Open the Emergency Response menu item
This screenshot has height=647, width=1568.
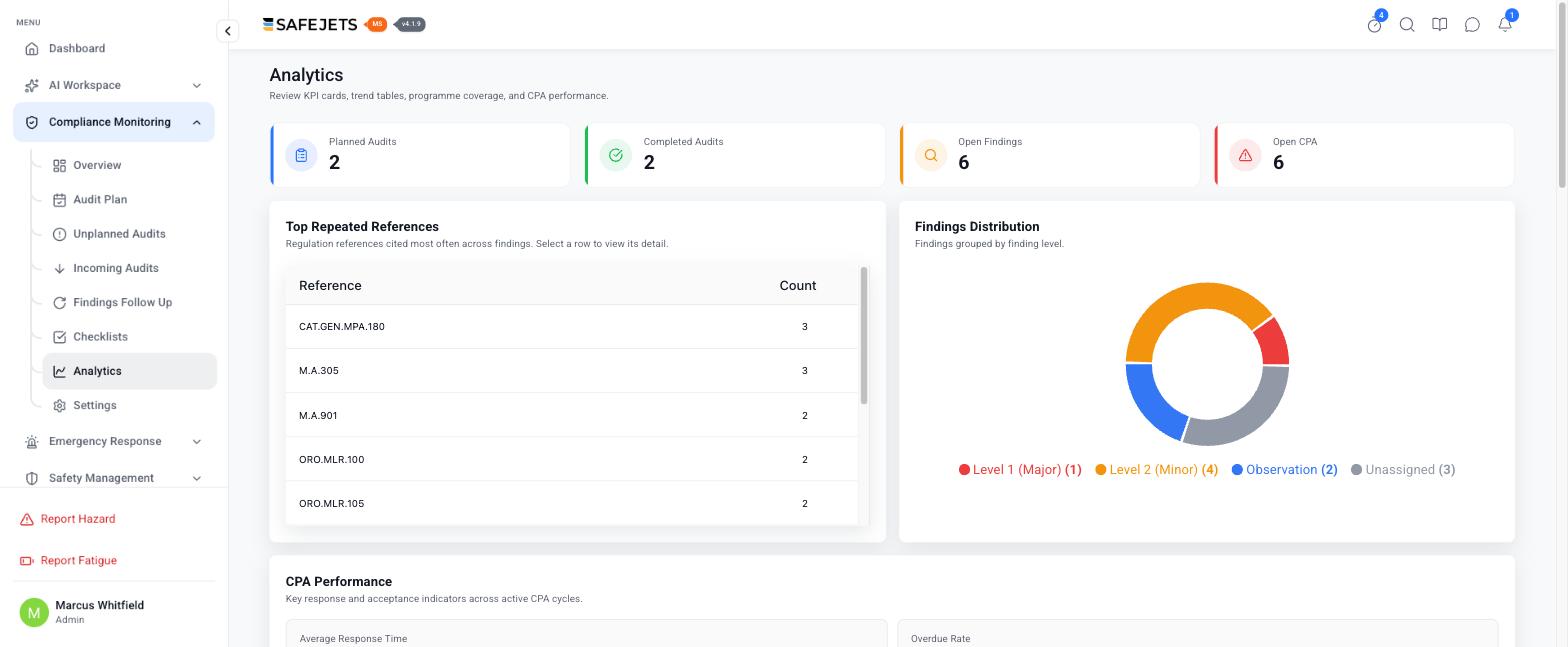click(114, 441)
